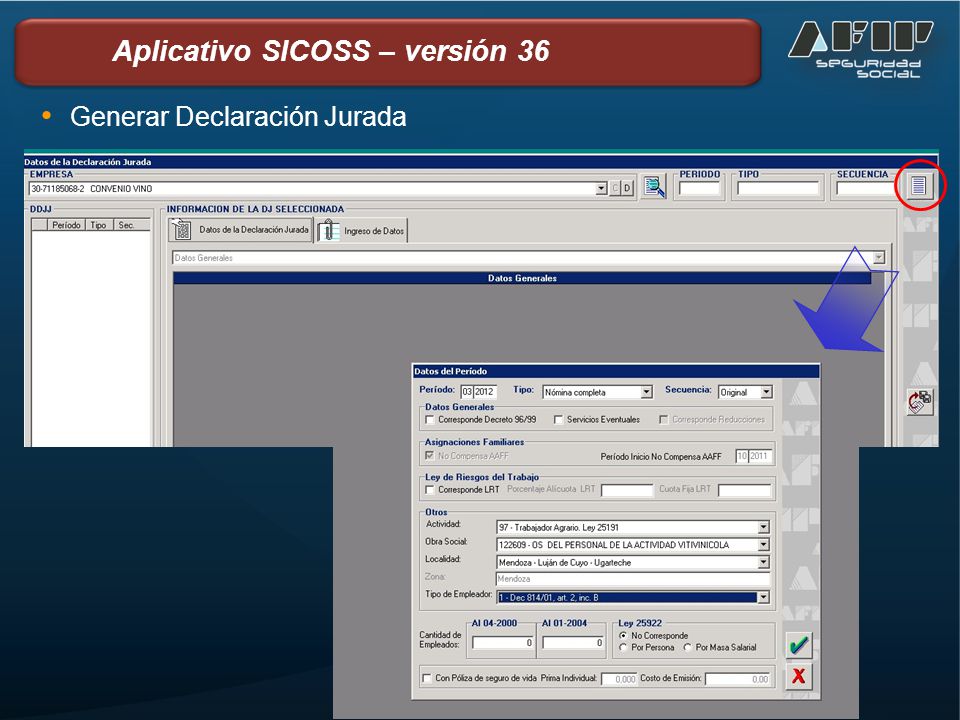Click the Ley 25922 group label
Screen dimensions: 960x720
(640, 623)
